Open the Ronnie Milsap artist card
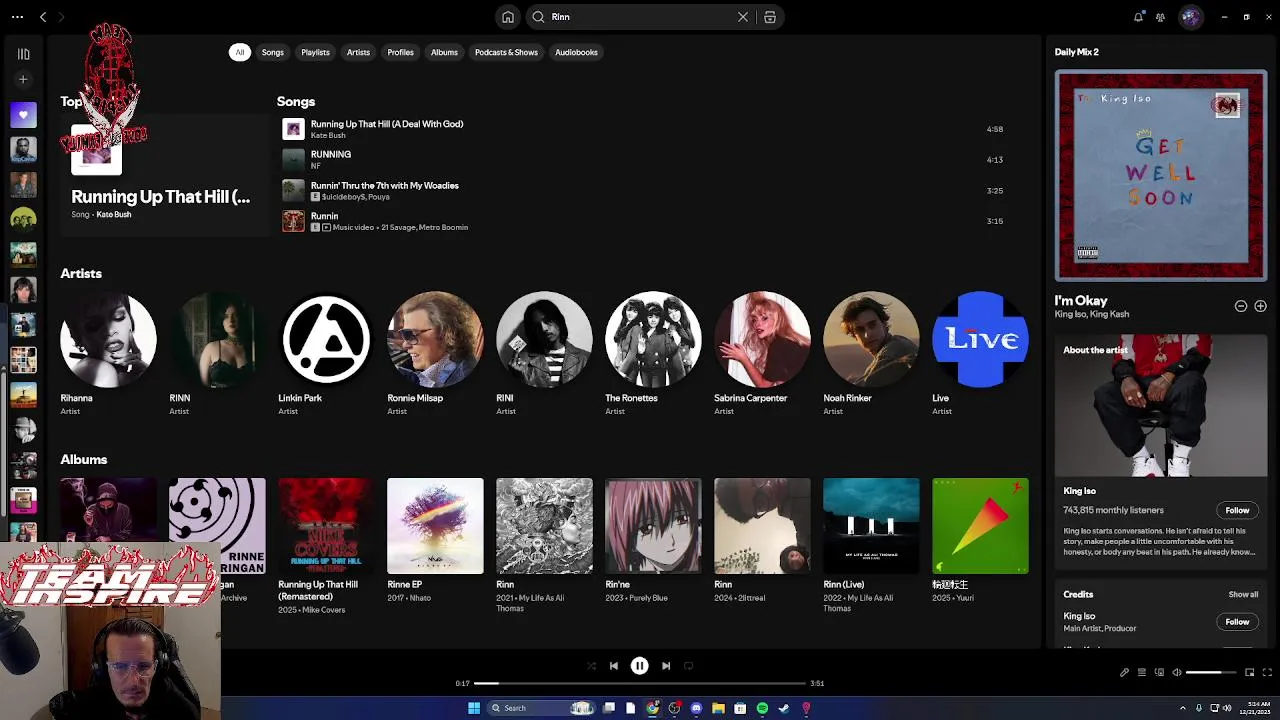Viewport: 1280px width, 720px height. (x=435, y=354)
